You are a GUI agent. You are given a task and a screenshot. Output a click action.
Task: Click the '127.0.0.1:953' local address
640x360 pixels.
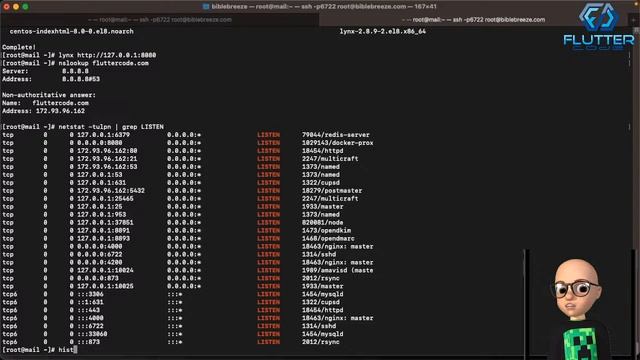[x=102, y=214]
